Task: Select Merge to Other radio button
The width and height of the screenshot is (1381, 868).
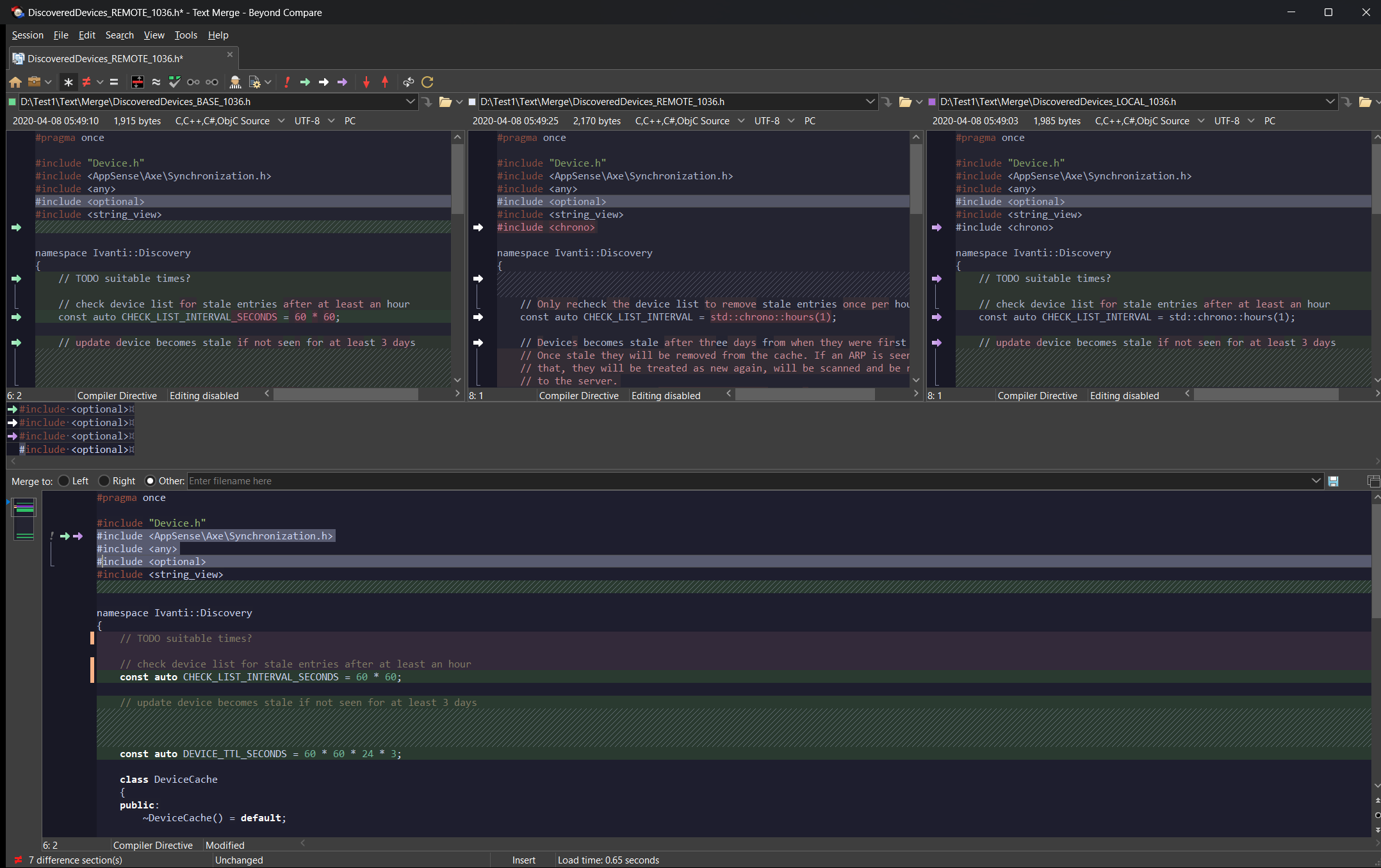Action: click(151, 481)
